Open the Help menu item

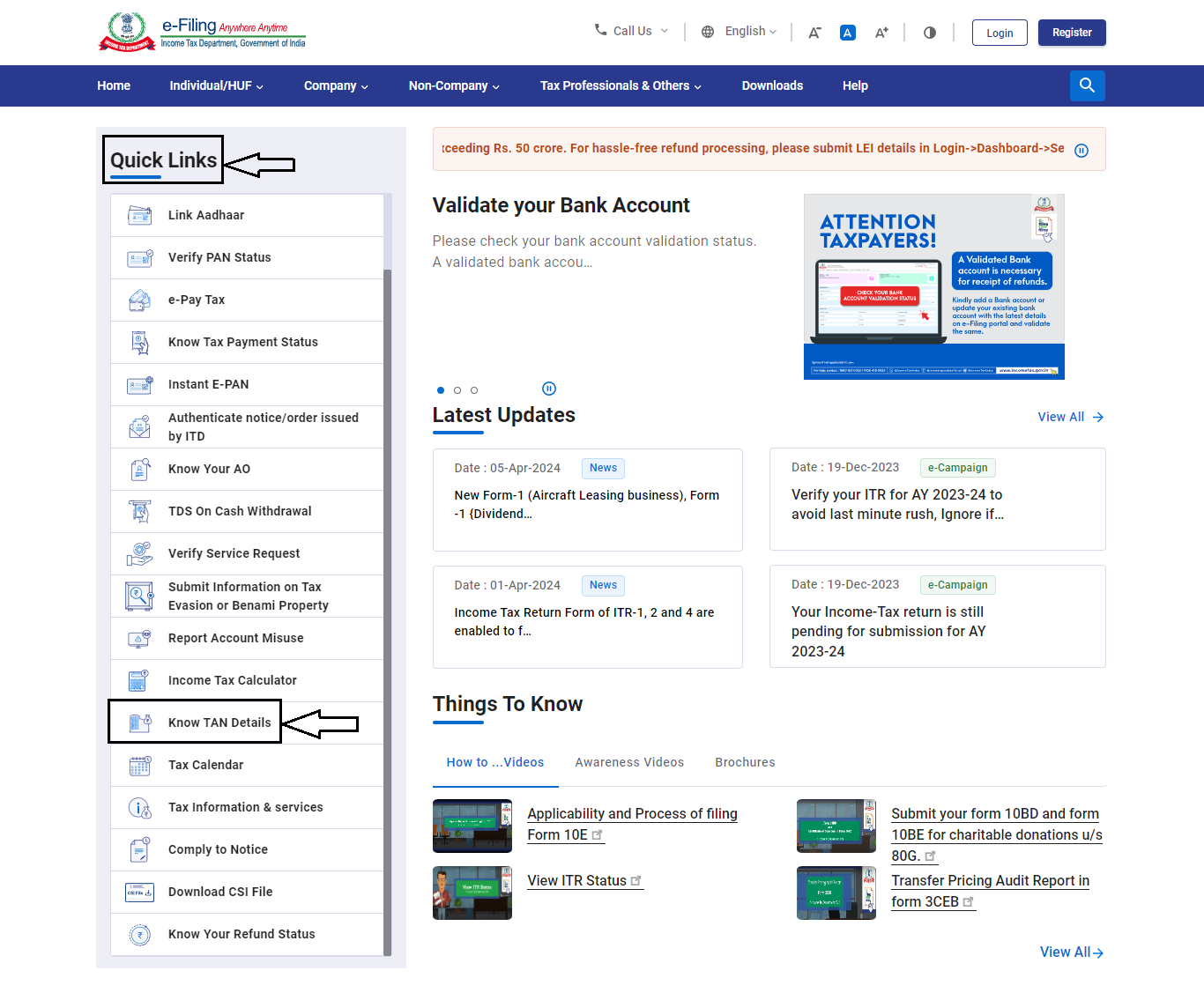[855, 85]
